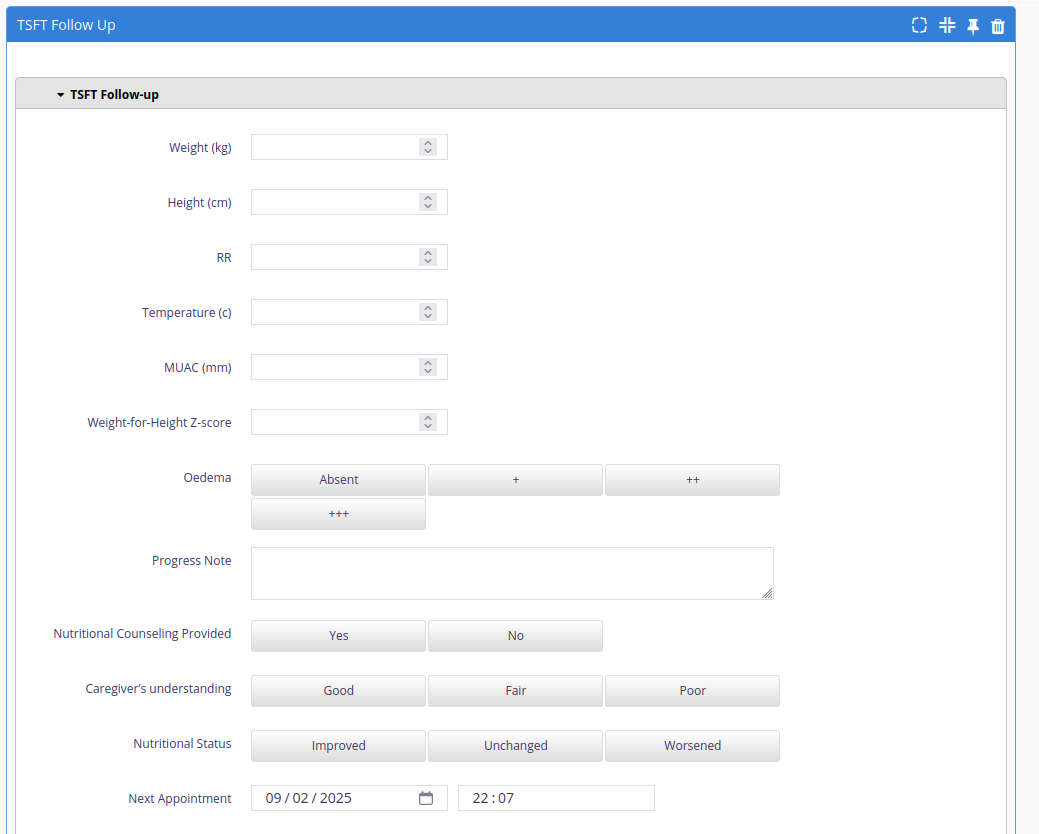Adjust Temperature (c) spinner arrows
Viewport: 1039px width, 834px height.
pos(428,312)
